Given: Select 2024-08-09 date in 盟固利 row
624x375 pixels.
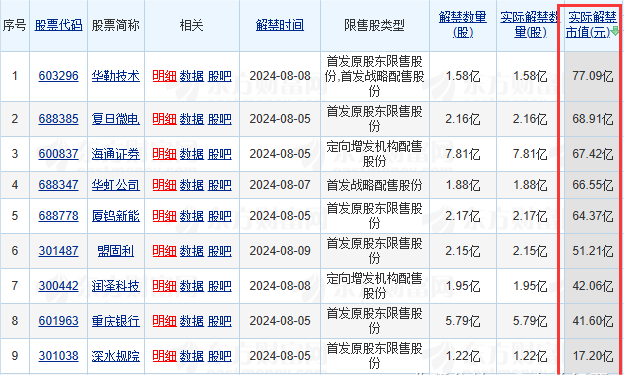Looking at the screenshot, I should click(x=280, y=251).
